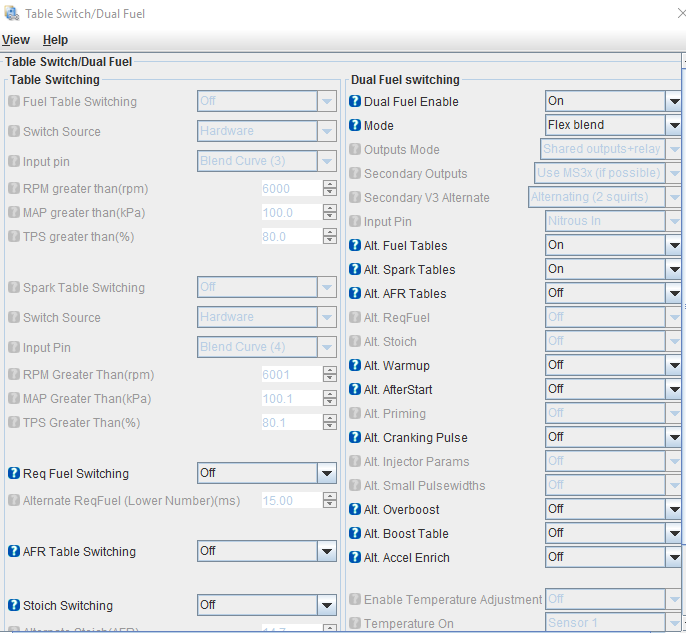Open help for Alt. Overboost

(355, 509)
